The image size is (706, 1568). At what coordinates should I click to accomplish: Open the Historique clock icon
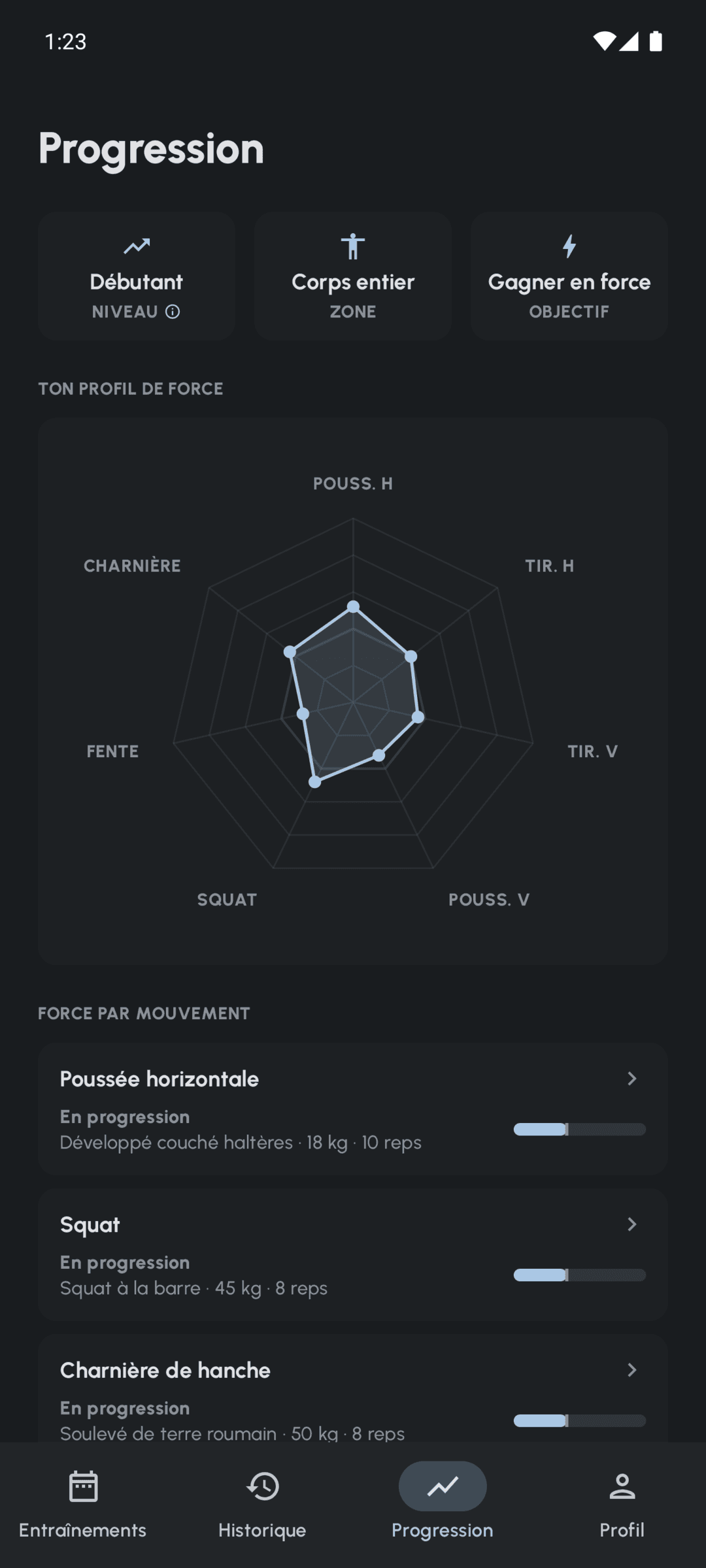point(263,1486)
